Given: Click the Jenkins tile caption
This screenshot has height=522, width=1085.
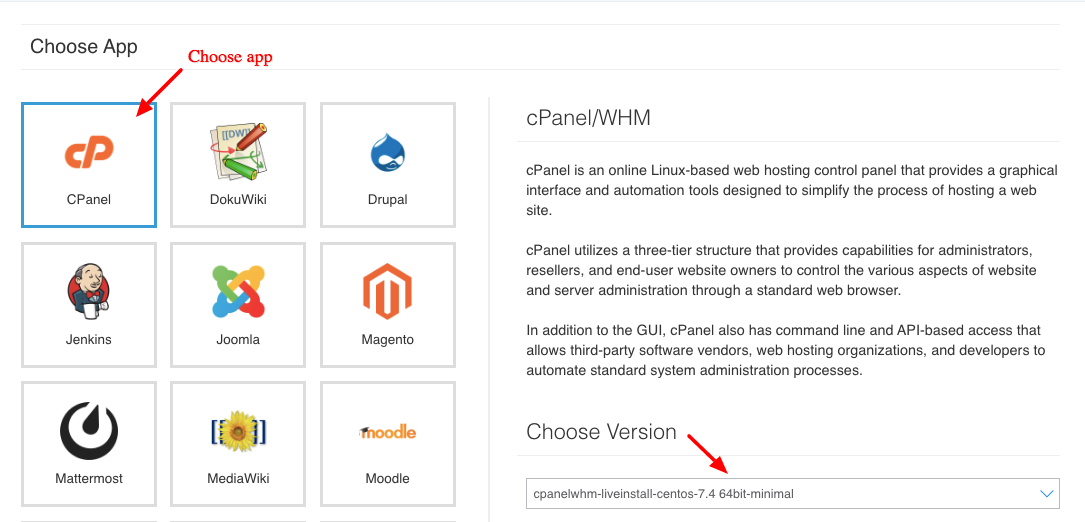Looking at the screenshot, I should [89, 339].
